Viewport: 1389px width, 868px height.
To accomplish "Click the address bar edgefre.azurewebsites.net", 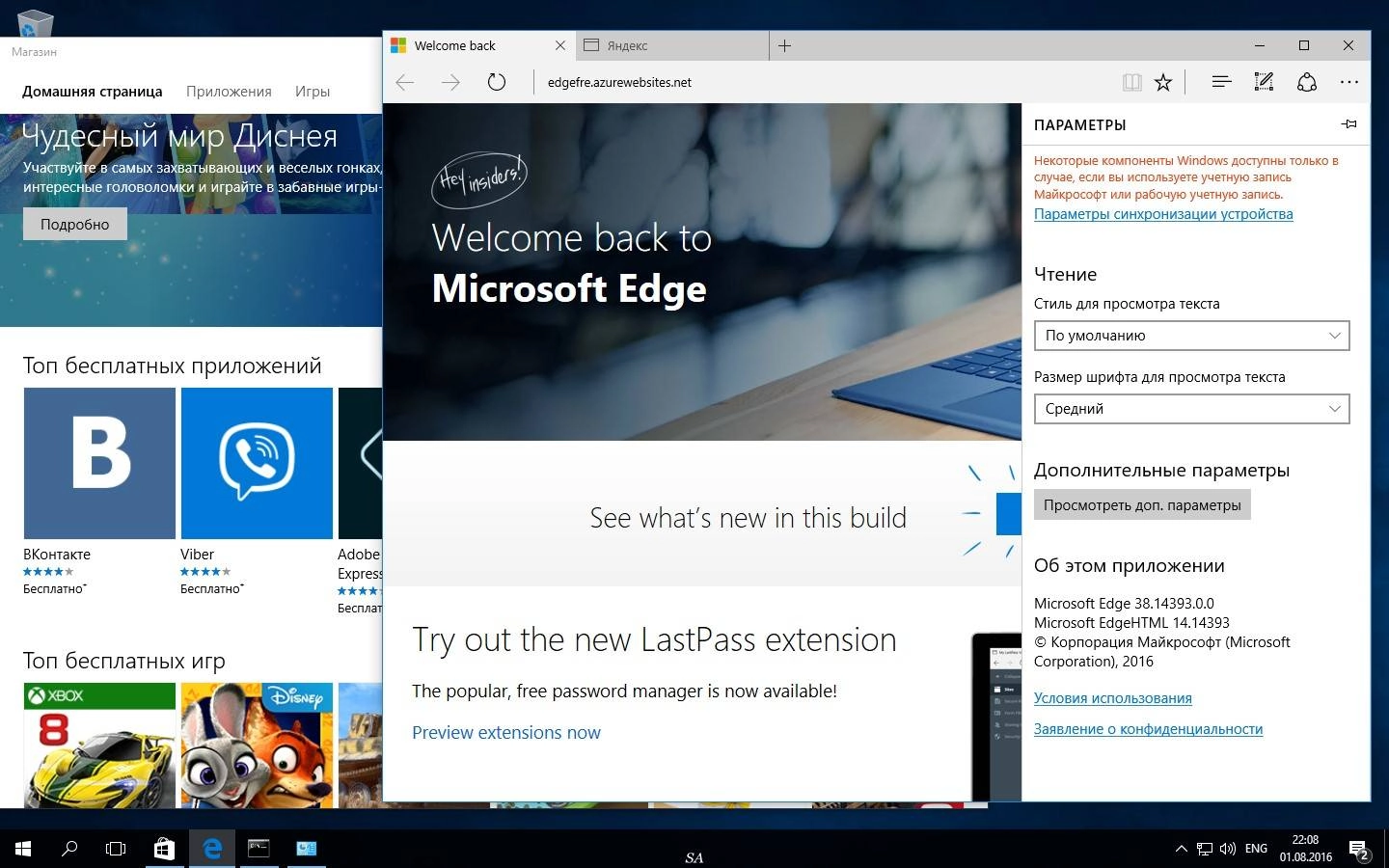I will coord(619,82).
